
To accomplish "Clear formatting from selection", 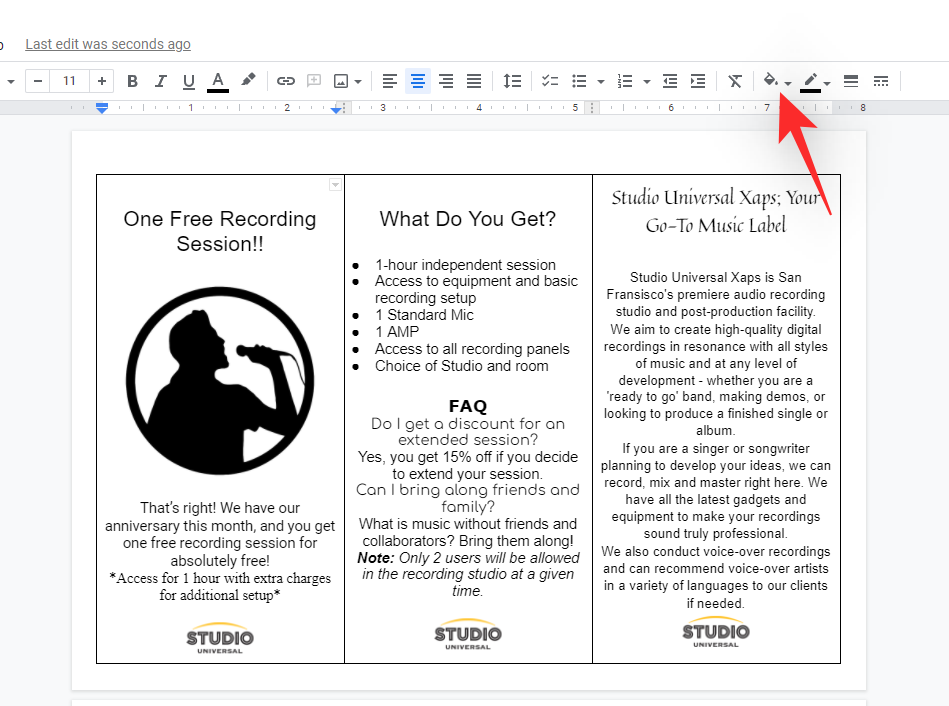I will (735, 81).
